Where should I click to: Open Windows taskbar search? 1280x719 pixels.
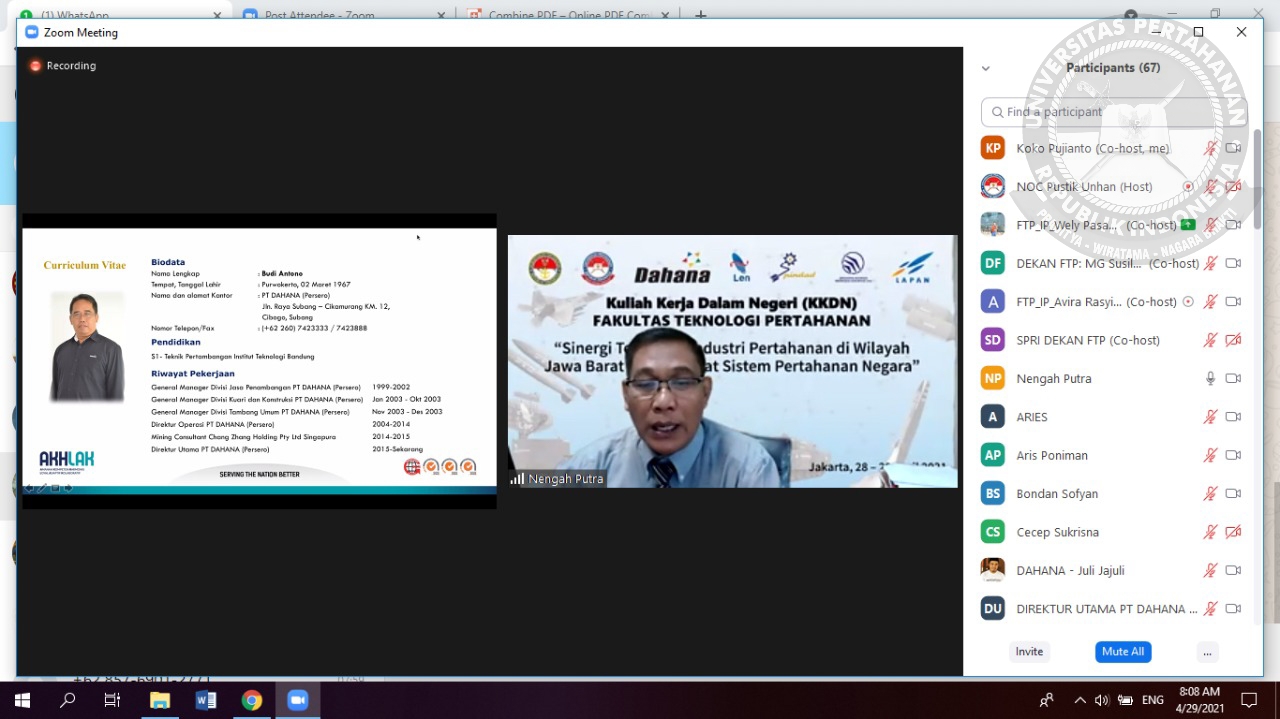pyautogui.click(x=67, y=700)
